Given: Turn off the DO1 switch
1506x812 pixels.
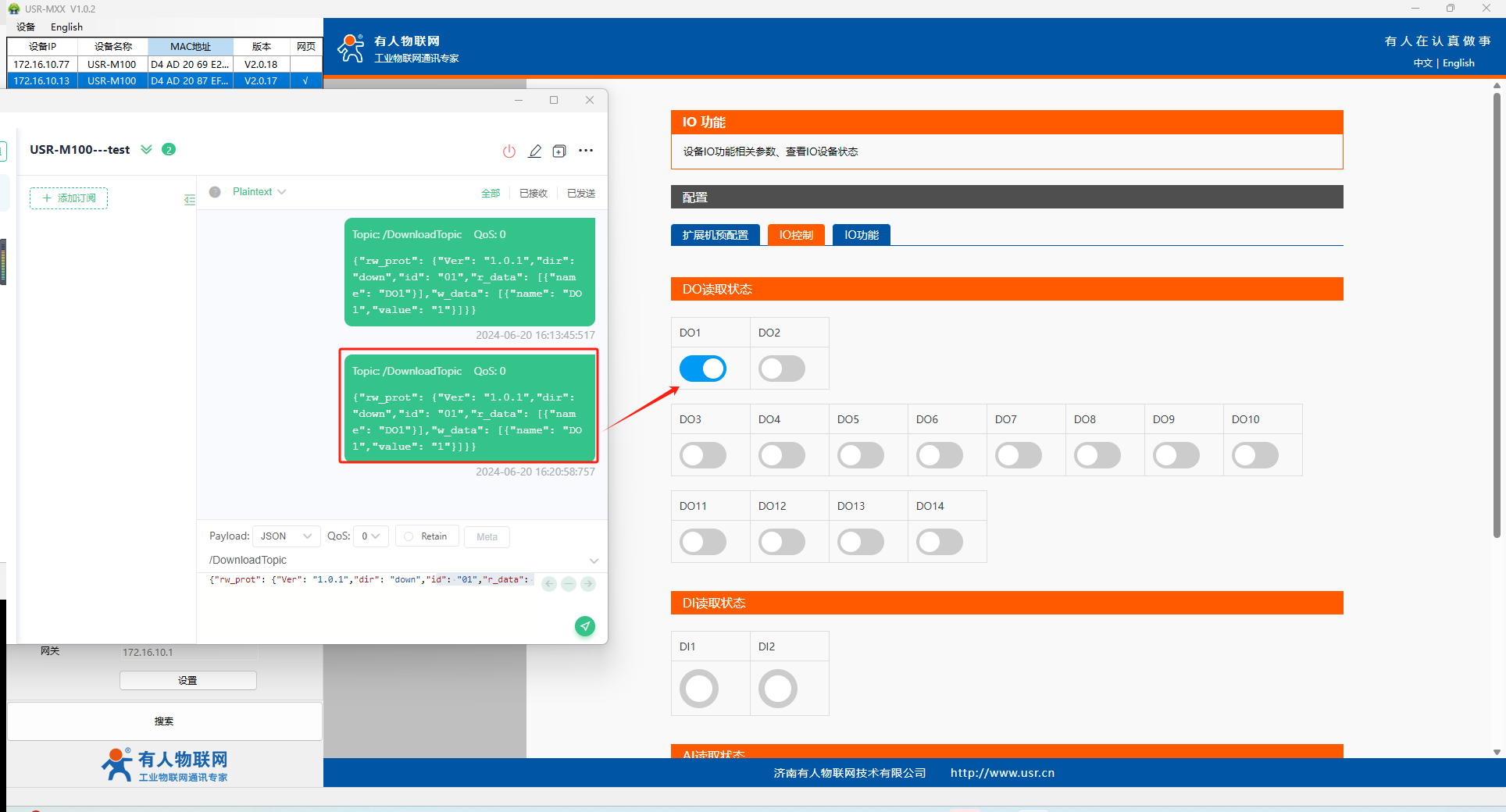Looking at the screenshot, I should click(702, 369).
